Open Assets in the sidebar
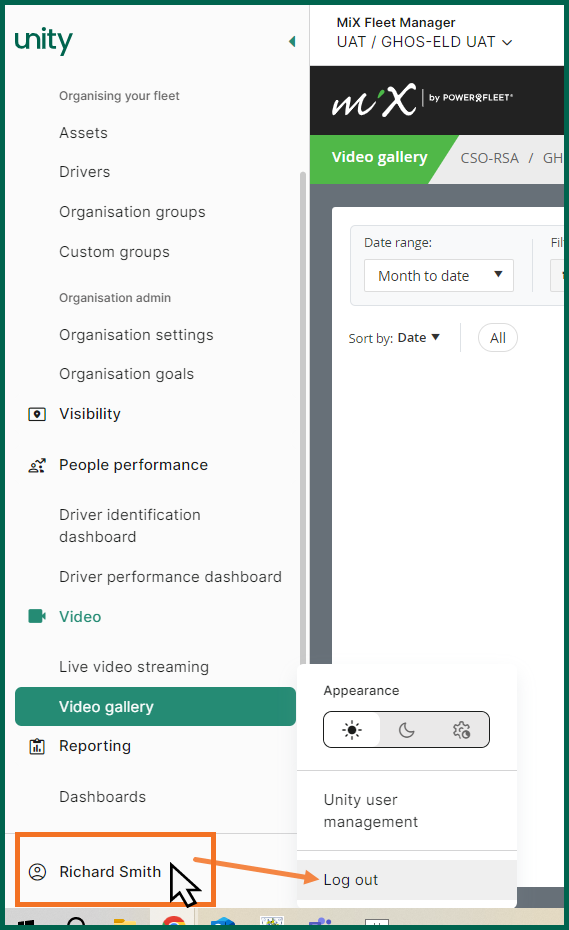This screenshot has width=569, height=930. pos(83,133)
